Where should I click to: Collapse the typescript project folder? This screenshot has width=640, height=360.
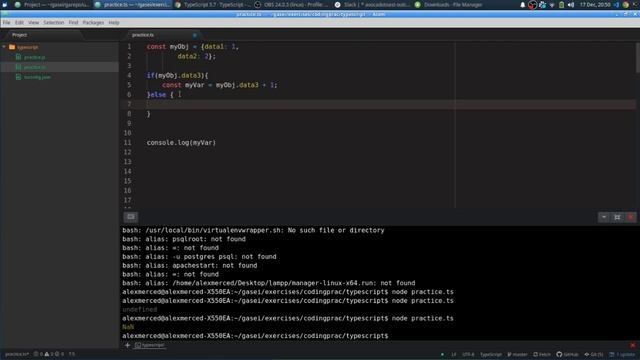click(4, 47)
